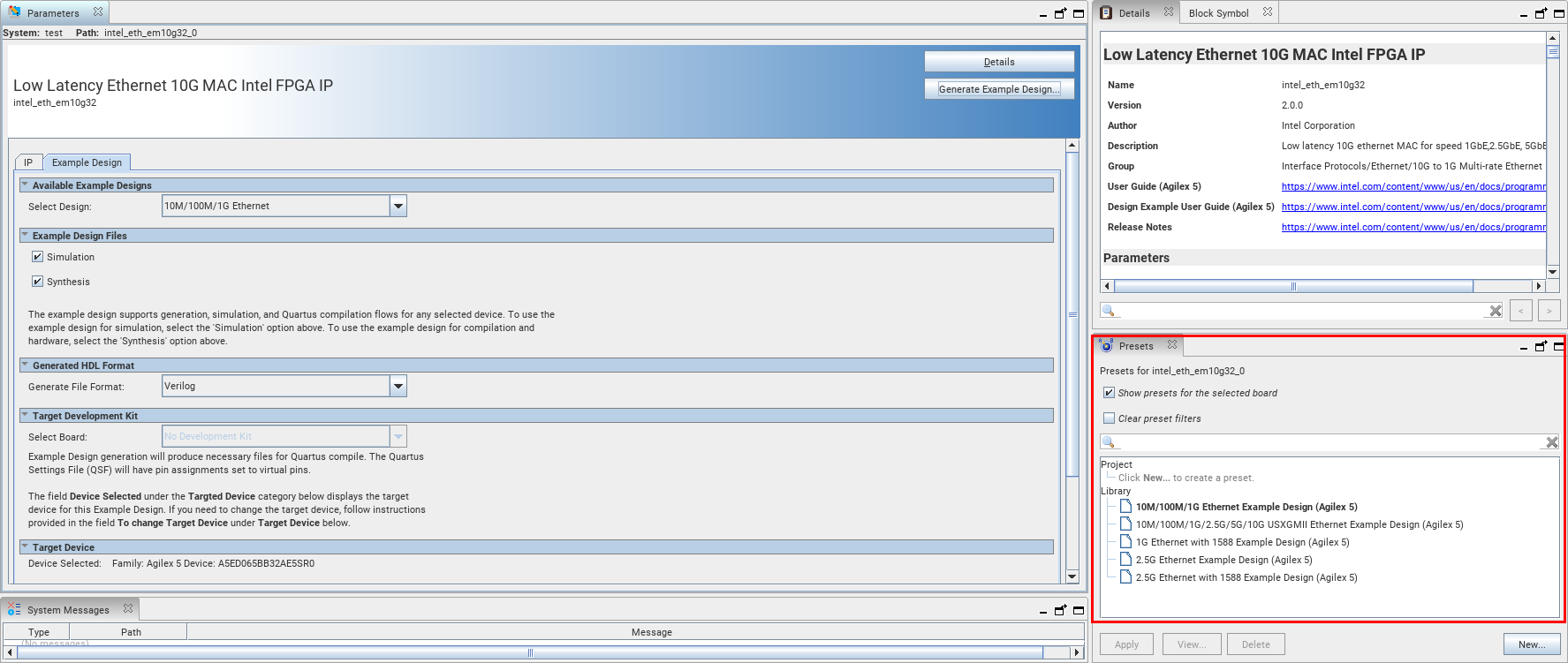The height and width of the screenshot is (663, 1568).
Task: Close the System Messages tab
Action: [128, 609]
